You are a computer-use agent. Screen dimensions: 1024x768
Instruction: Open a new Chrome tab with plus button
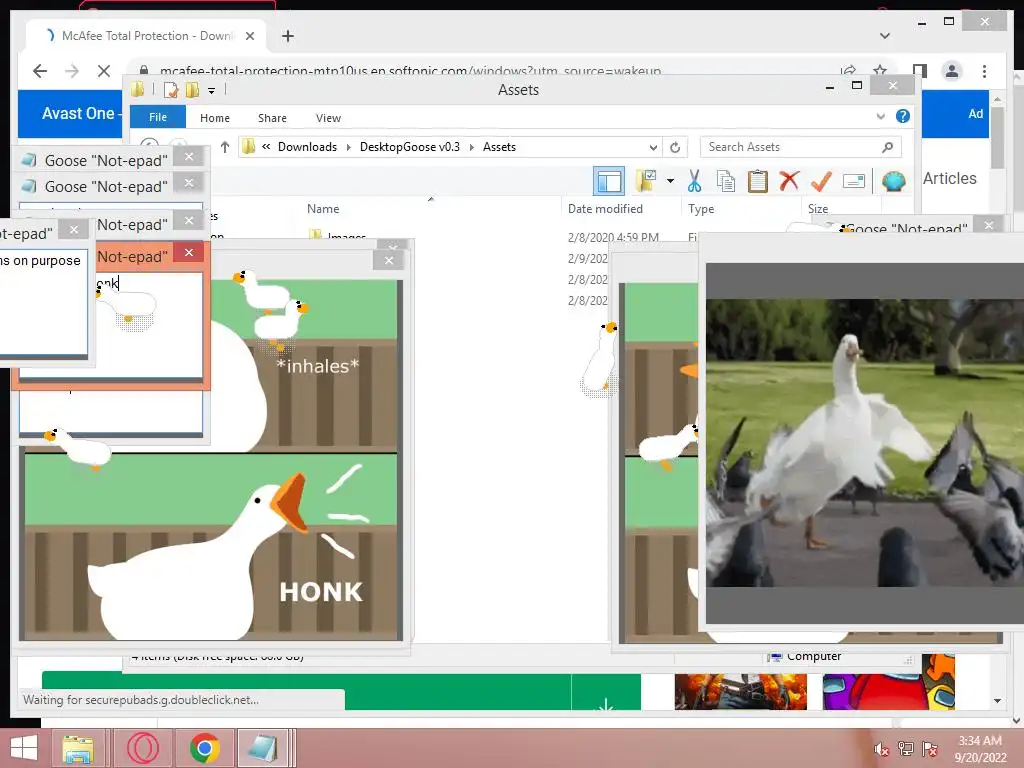coord(288,36)
